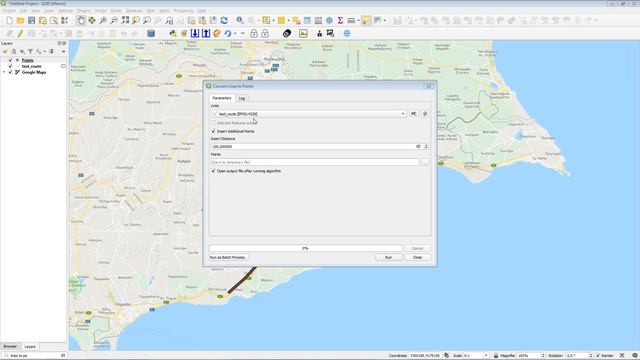Switch to the Log tab

coord(242,98)
